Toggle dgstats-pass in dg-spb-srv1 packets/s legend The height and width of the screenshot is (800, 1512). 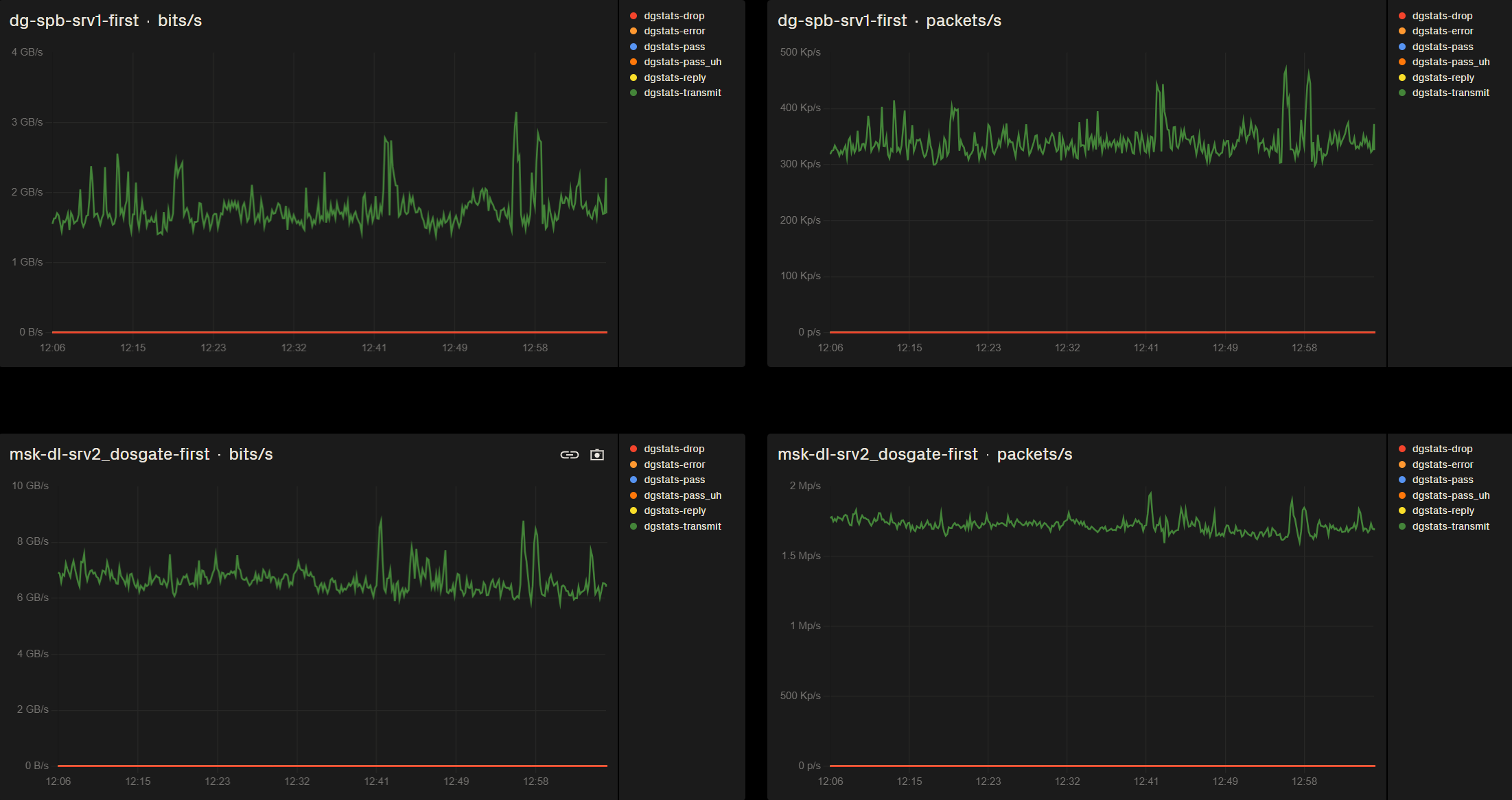pyautogui.click(x=1442, y=47)
